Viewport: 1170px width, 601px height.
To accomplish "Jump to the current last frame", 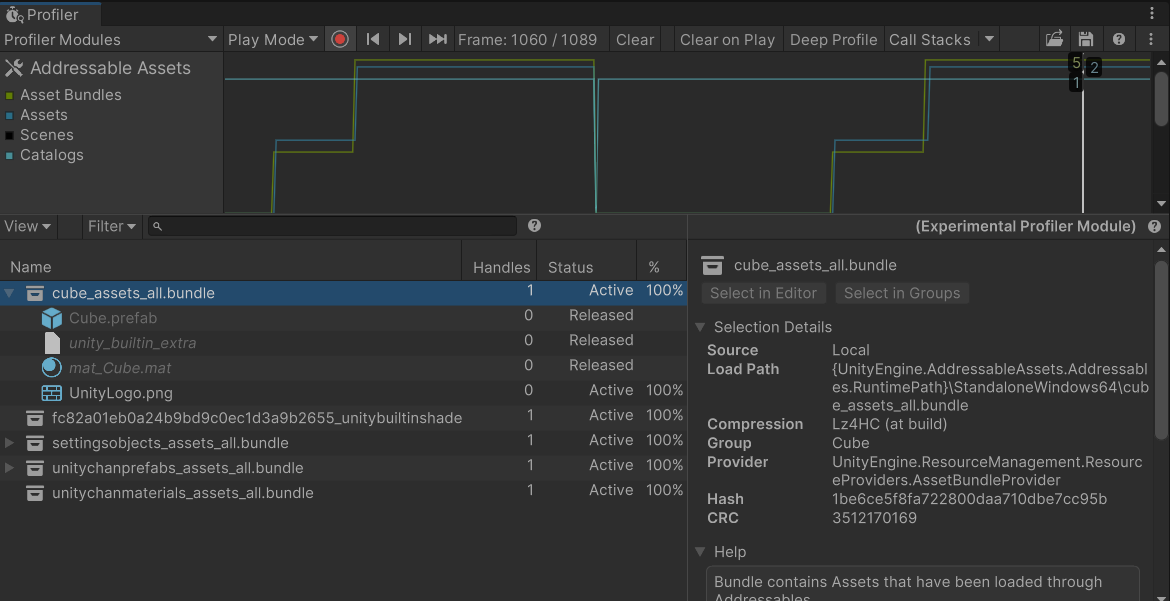I will click(438, 40).
